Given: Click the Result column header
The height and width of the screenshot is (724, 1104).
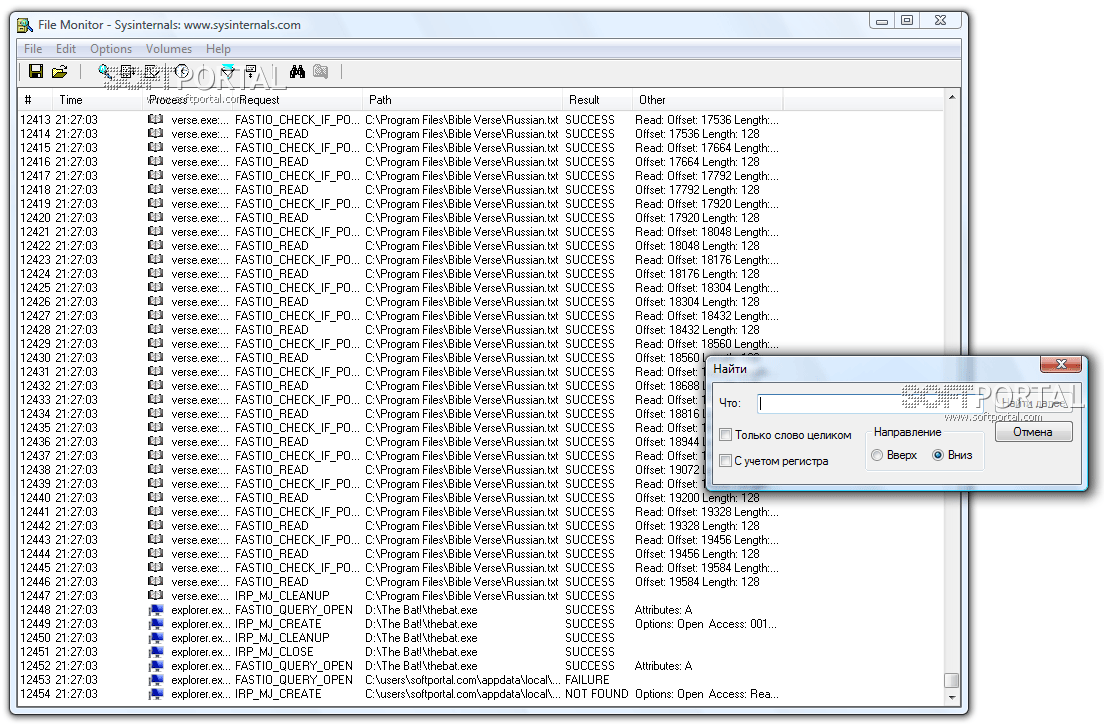Looking at the screenshot, I should tap(597, 100).
